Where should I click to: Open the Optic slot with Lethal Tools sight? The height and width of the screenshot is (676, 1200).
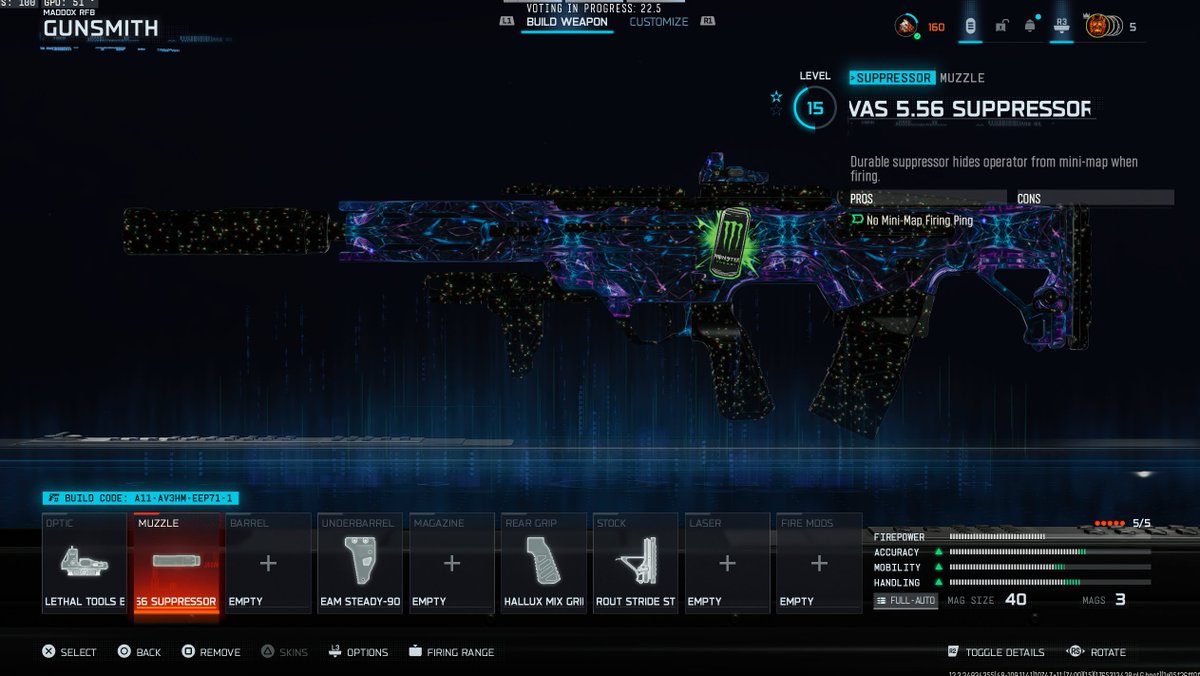click(x=85, y=563)
